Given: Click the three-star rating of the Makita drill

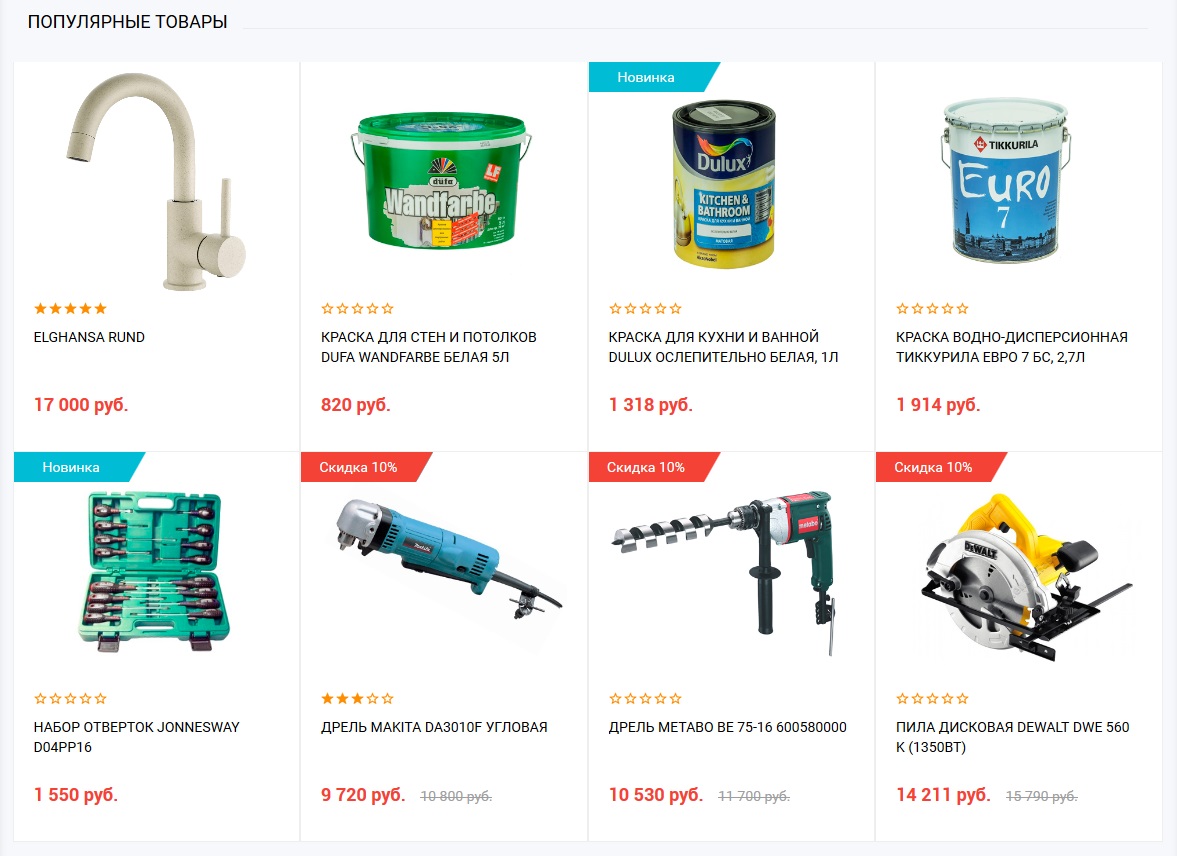Looking at the screenshot, I should click(x=357, y=698).
